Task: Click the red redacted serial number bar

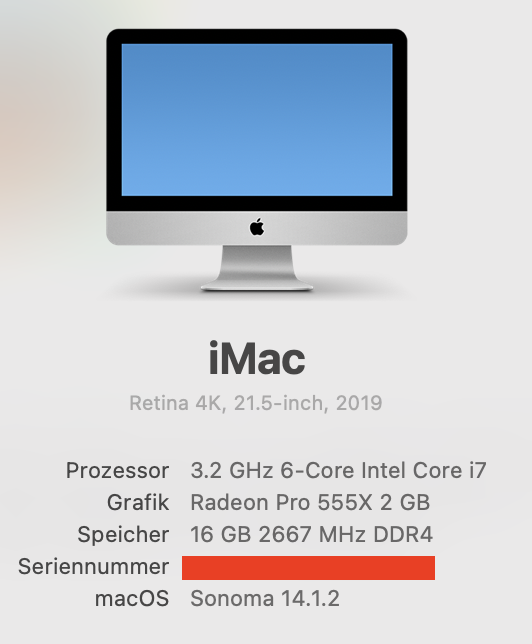Action: 309,568
